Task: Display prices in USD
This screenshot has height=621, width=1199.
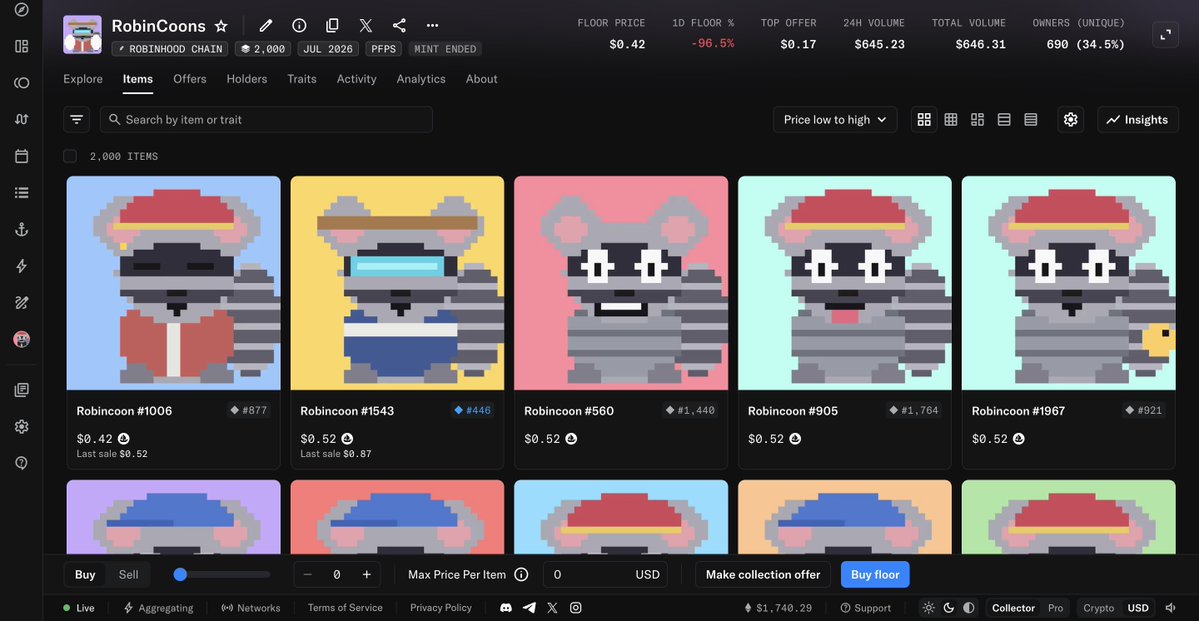Action: (1138, 608)
